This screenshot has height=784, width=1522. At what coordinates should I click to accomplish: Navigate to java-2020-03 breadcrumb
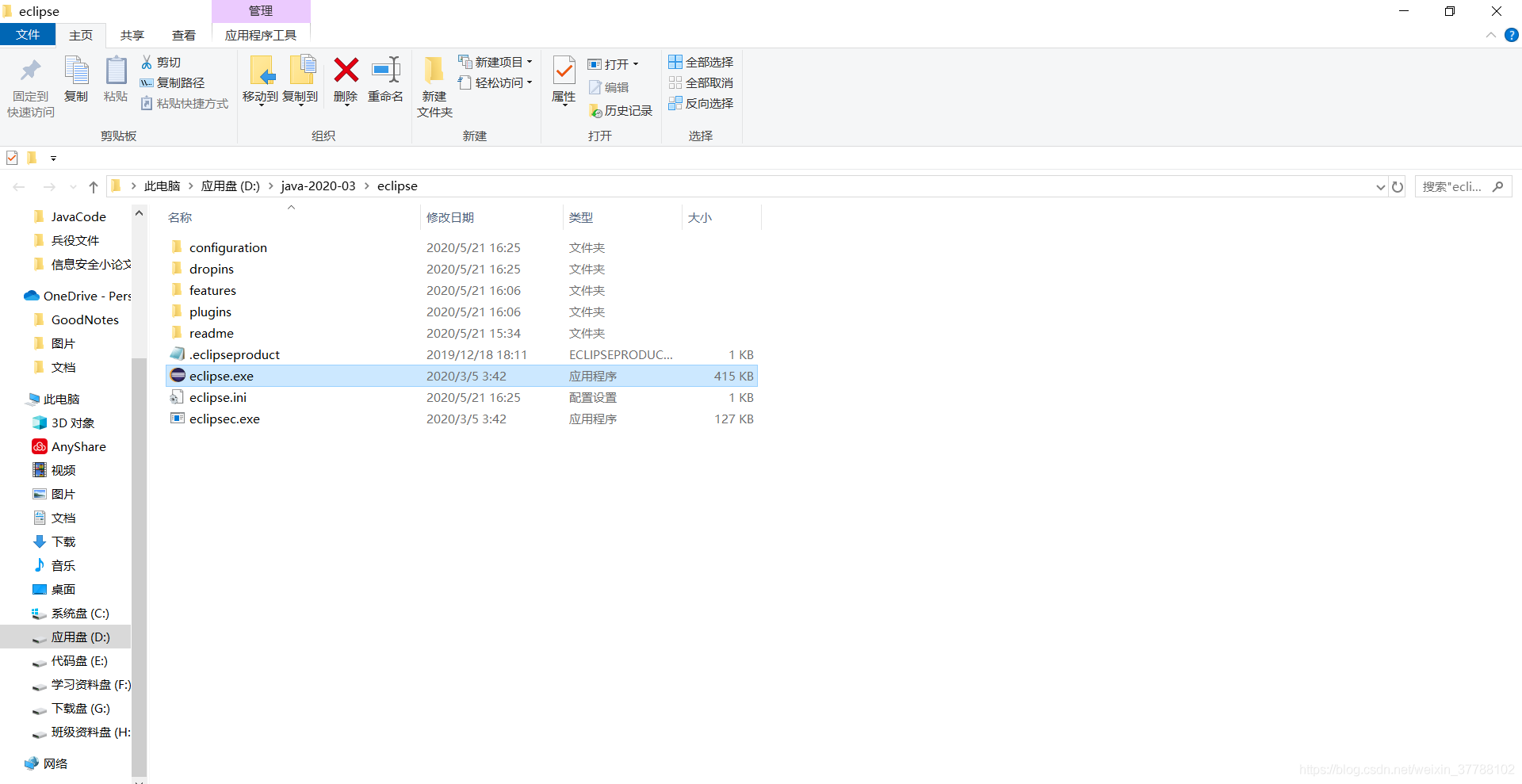click(x=318, y=186)
